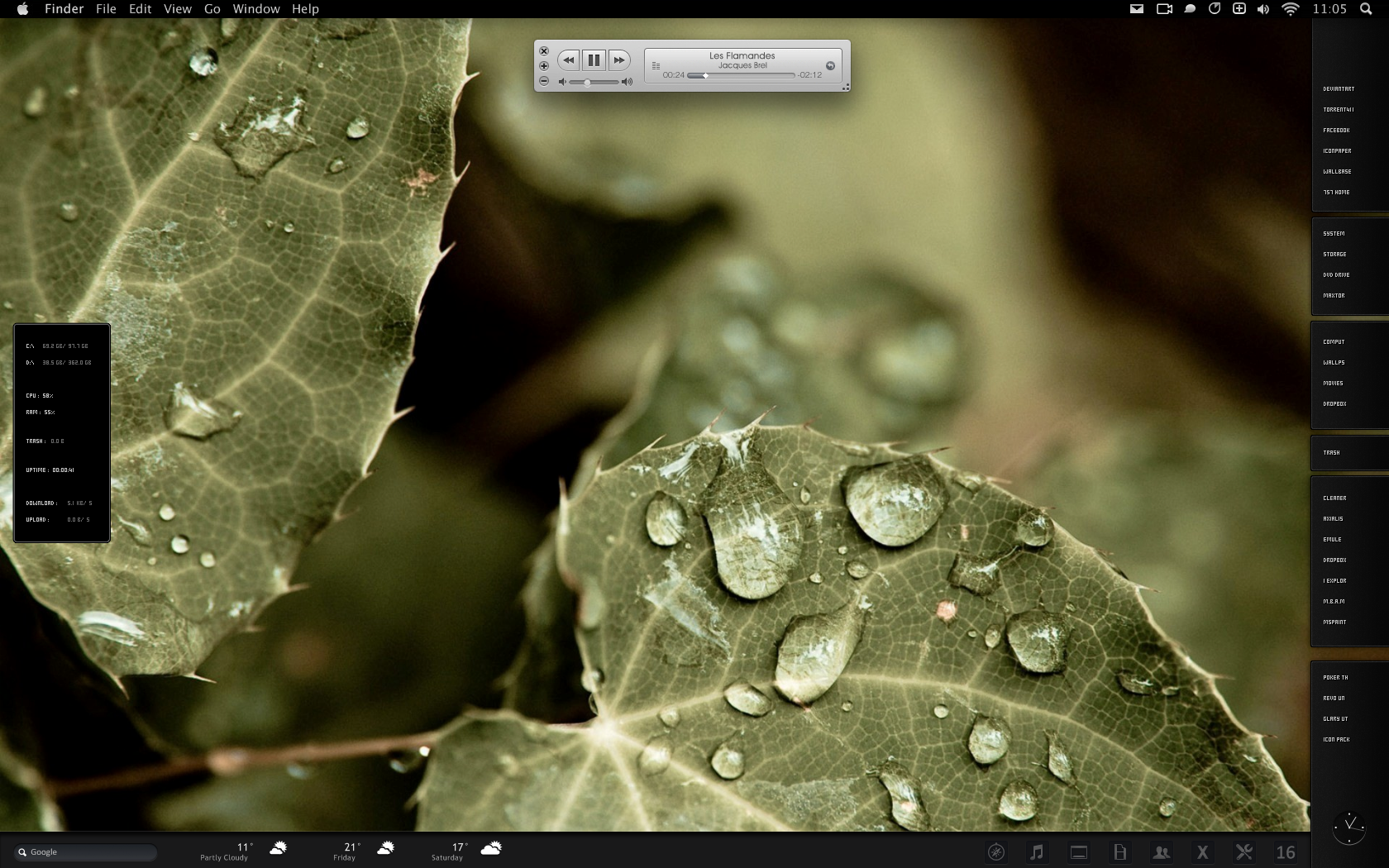
Task: Launch the CLEANER app shortcut
Action: 1334,498
